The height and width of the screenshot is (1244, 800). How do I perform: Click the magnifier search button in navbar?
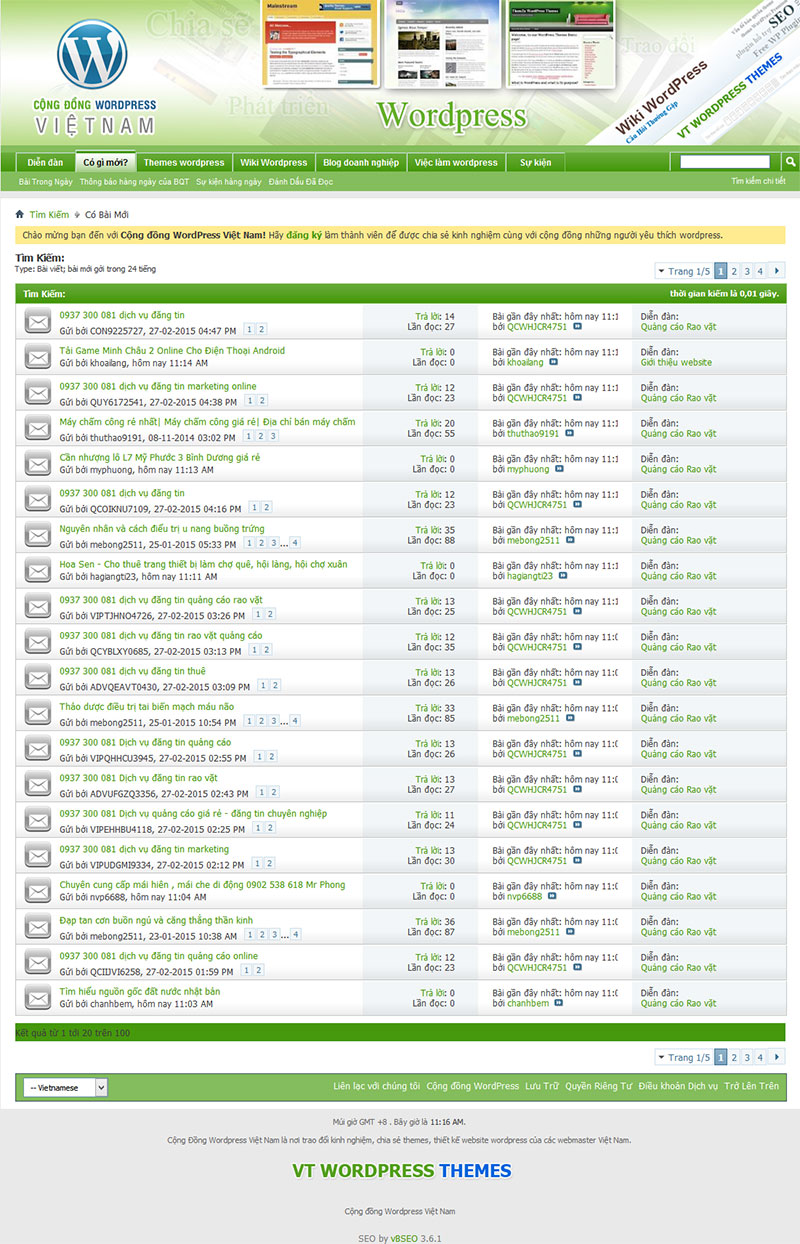pyautogui.click(x=790, y=161)
